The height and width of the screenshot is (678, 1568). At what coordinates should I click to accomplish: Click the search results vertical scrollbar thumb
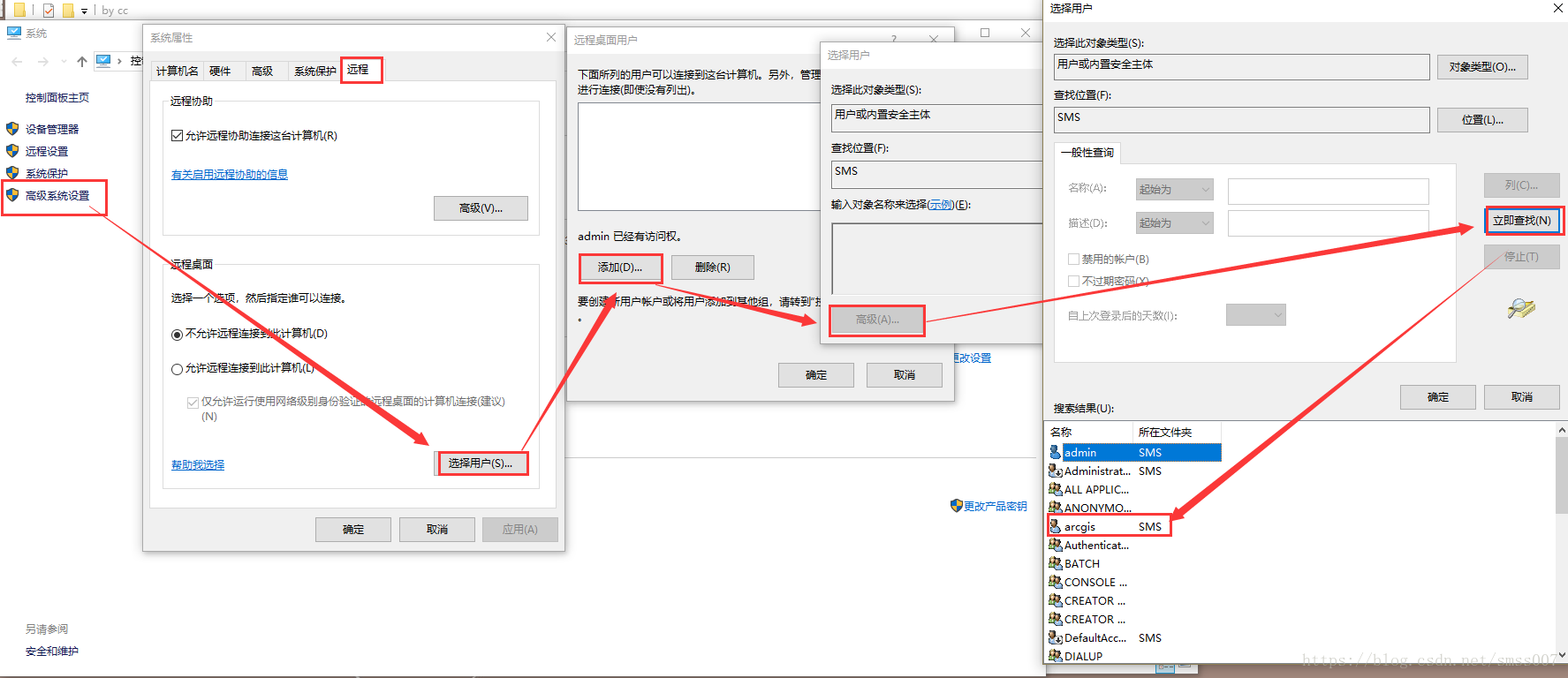[x=1561, y=475]
